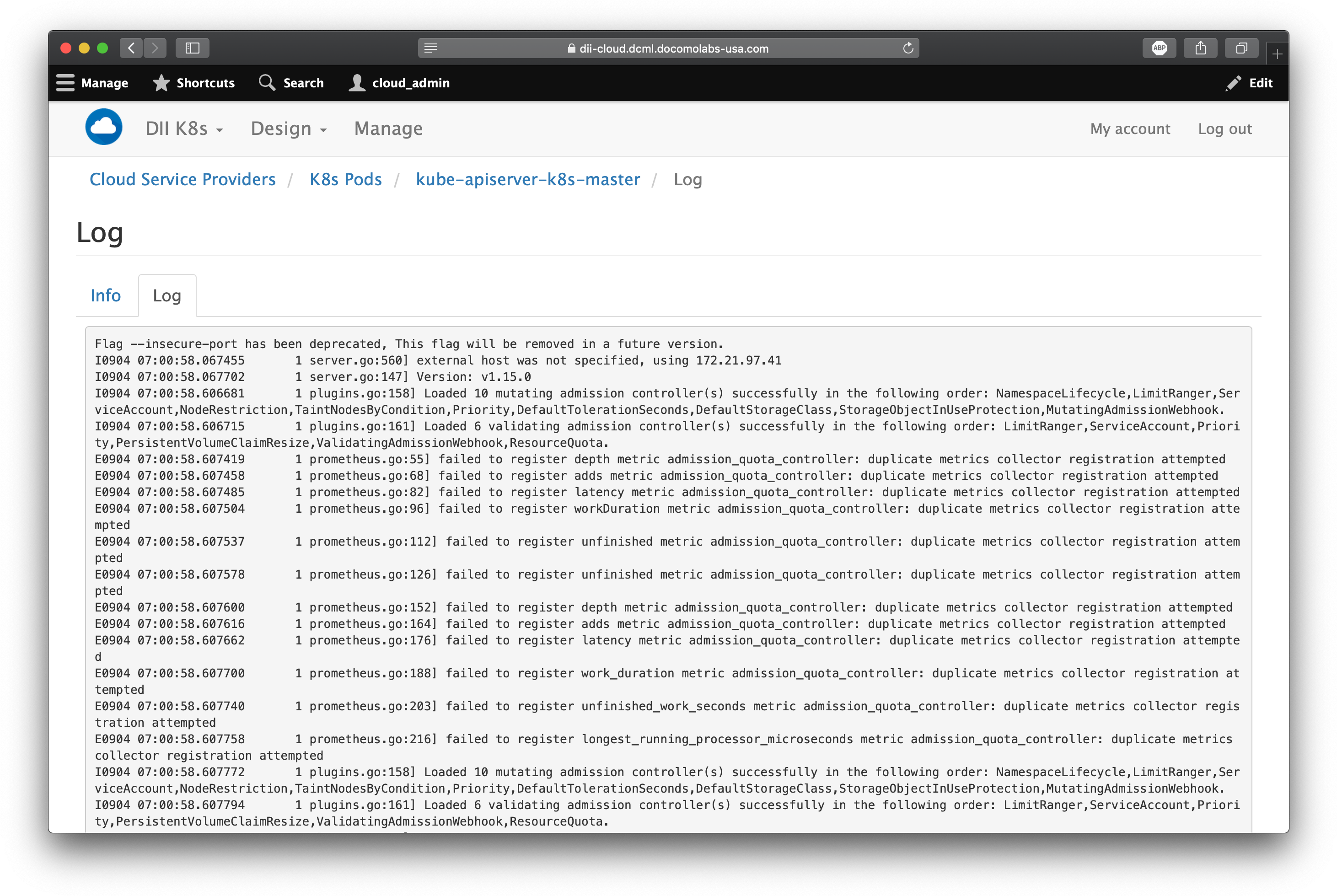
Task: Click the 'Log' breadcrumb text
Action: point(687,179)
